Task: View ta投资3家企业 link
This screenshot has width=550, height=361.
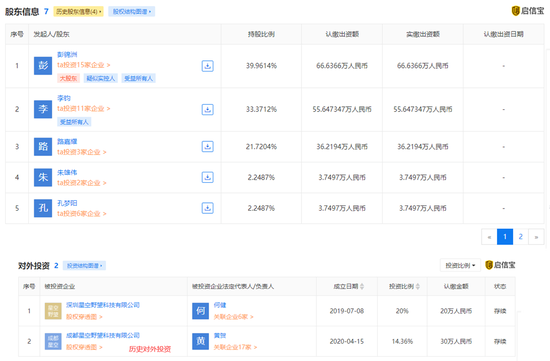Action: click(82, 152)
